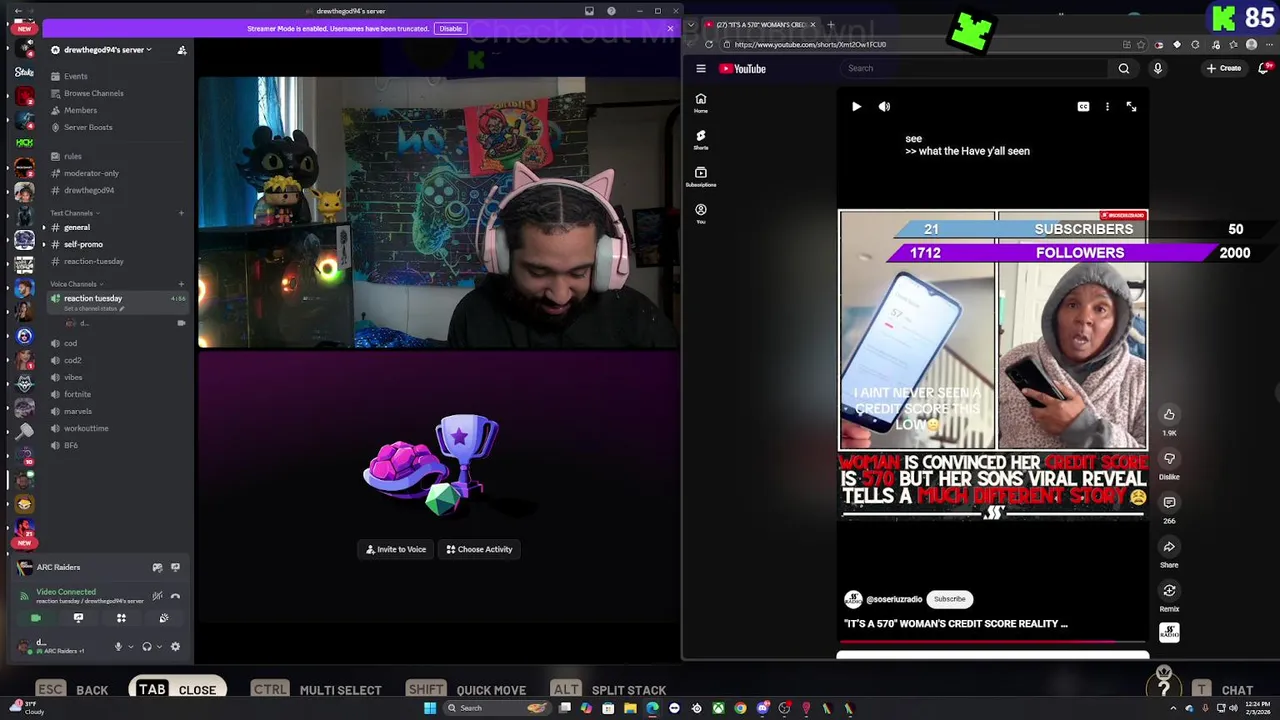1280x720 pixels.
Task: Open the soundboard icon in Discord
Action: [164, 618]
